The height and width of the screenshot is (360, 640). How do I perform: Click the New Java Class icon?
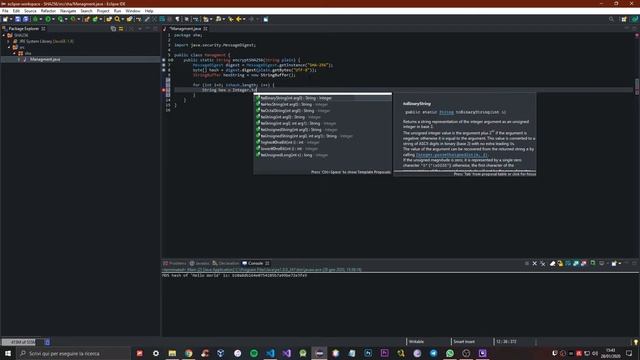(x=95, y=19)
